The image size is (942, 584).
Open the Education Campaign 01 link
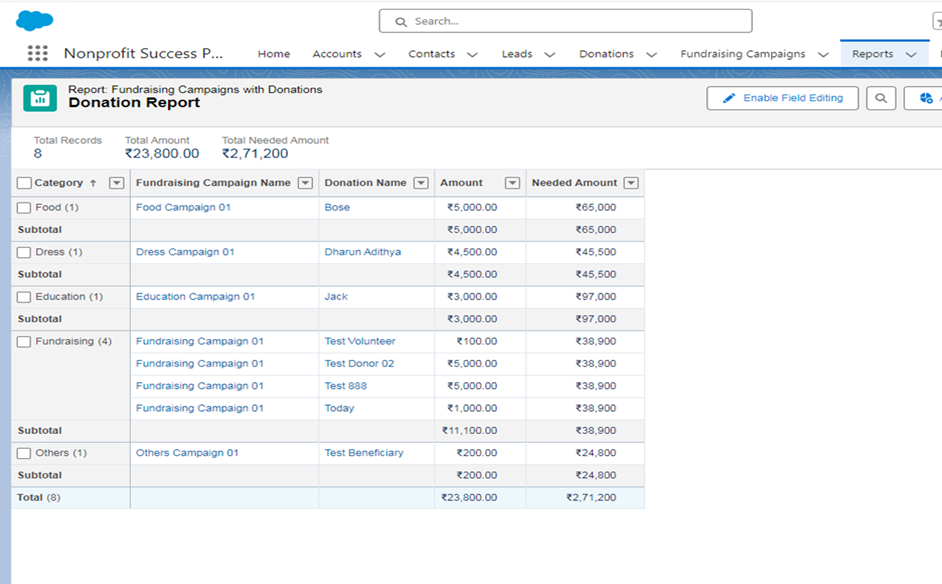tap(195, 296)
